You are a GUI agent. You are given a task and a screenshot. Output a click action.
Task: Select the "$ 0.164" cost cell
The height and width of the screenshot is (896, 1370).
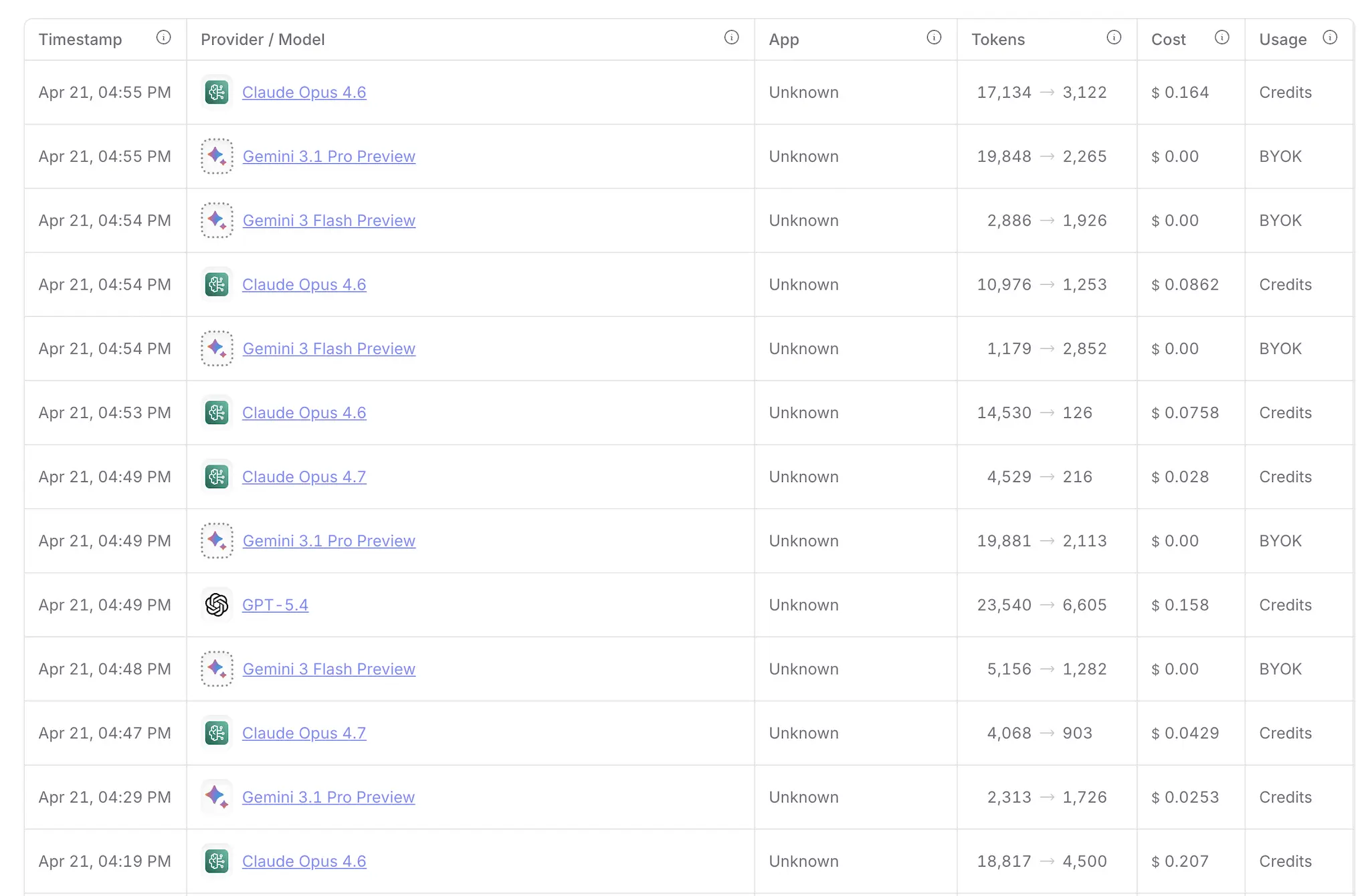[x=1180, y=92]
